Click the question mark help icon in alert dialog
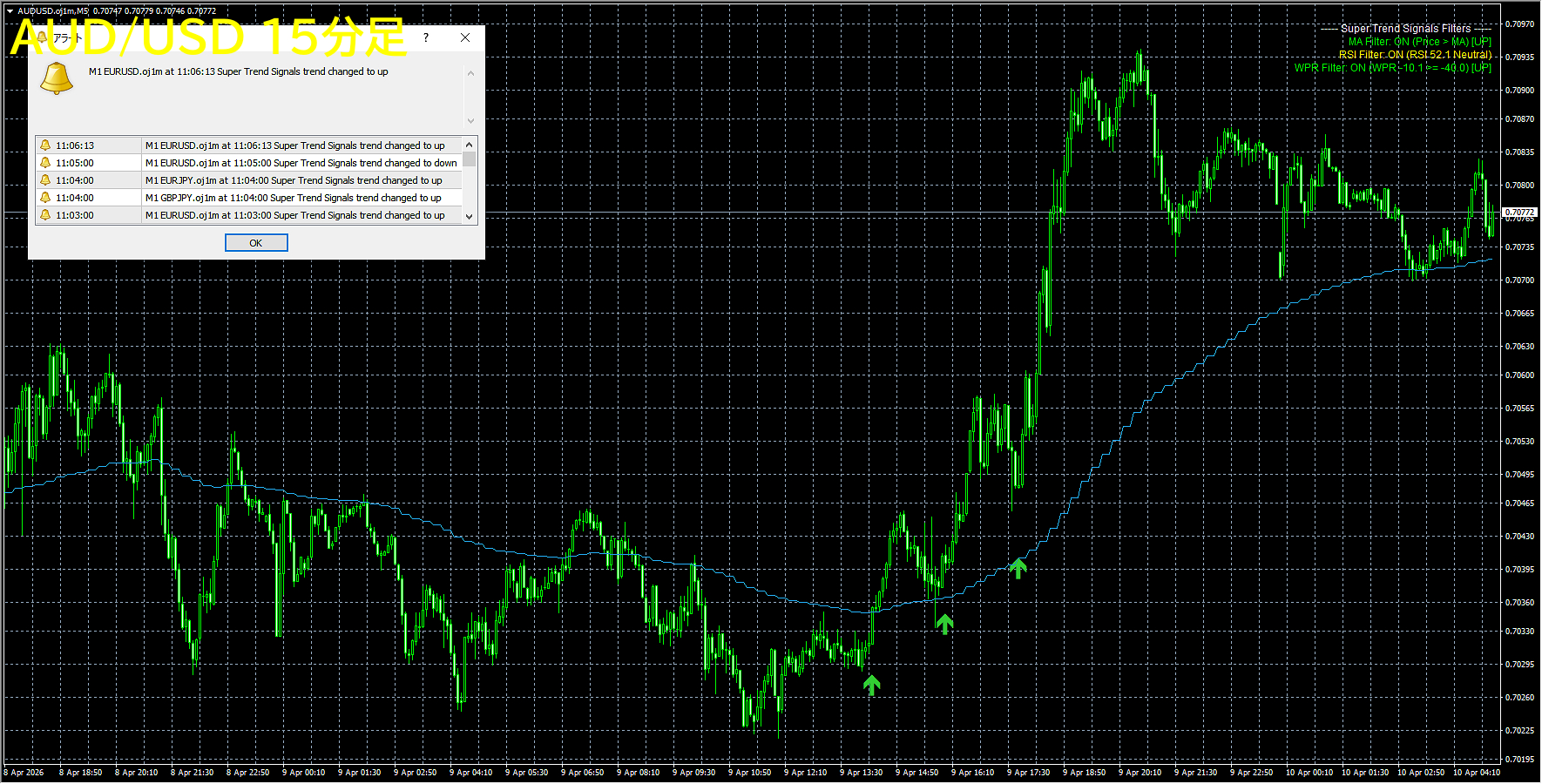 point(425,37)
